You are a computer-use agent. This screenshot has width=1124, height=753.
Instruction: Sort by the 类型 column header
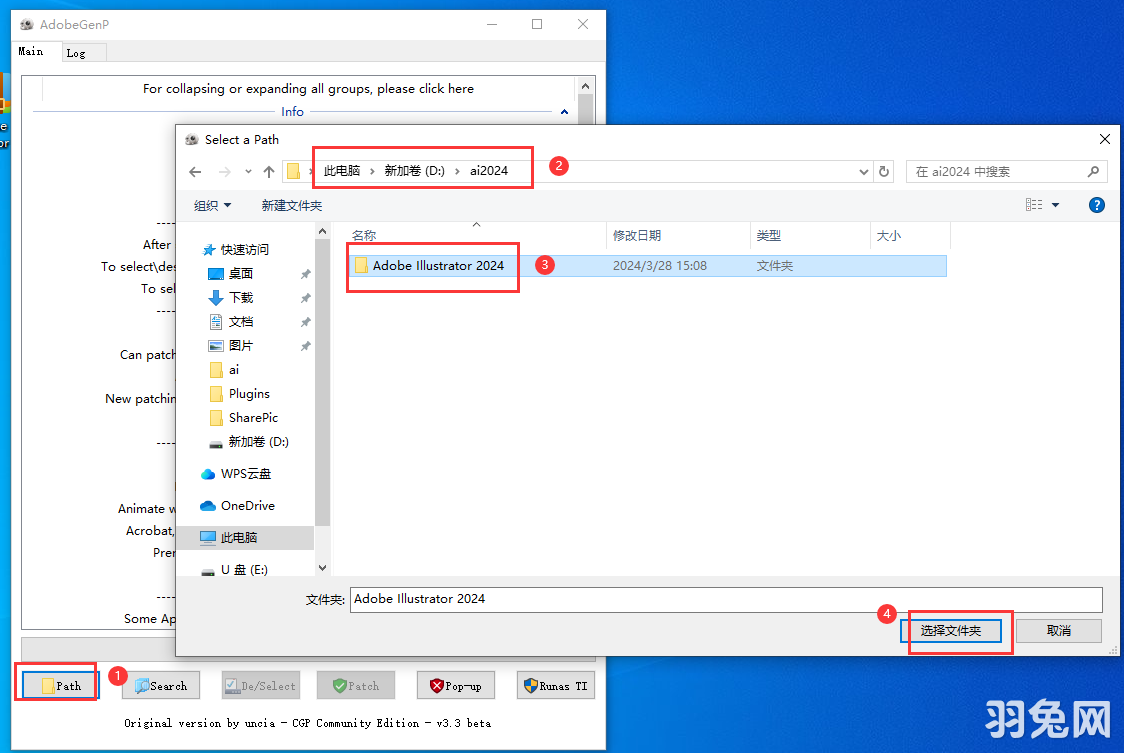[810, 235]
